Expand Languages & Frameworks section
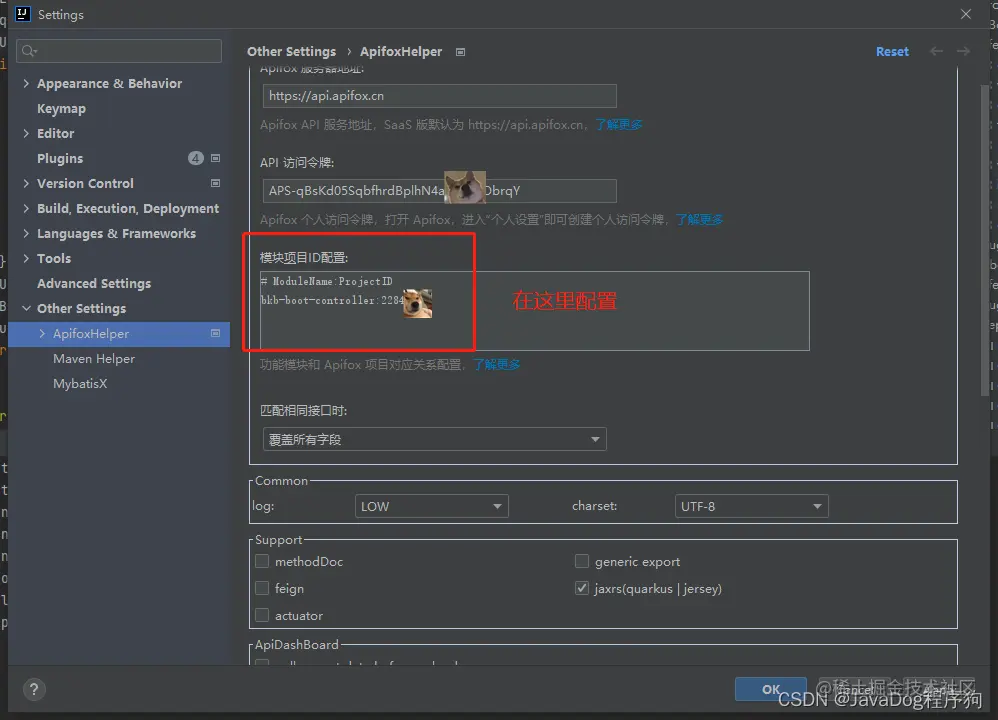 click(x=26, y=234)
